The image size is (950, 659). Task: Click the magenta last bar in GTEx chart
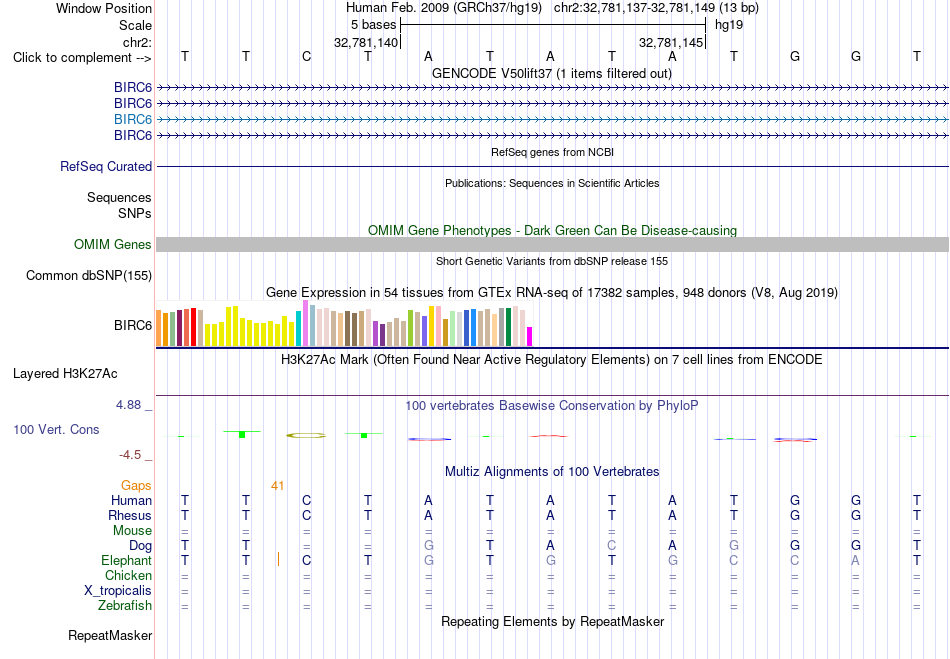pos(530,337)
